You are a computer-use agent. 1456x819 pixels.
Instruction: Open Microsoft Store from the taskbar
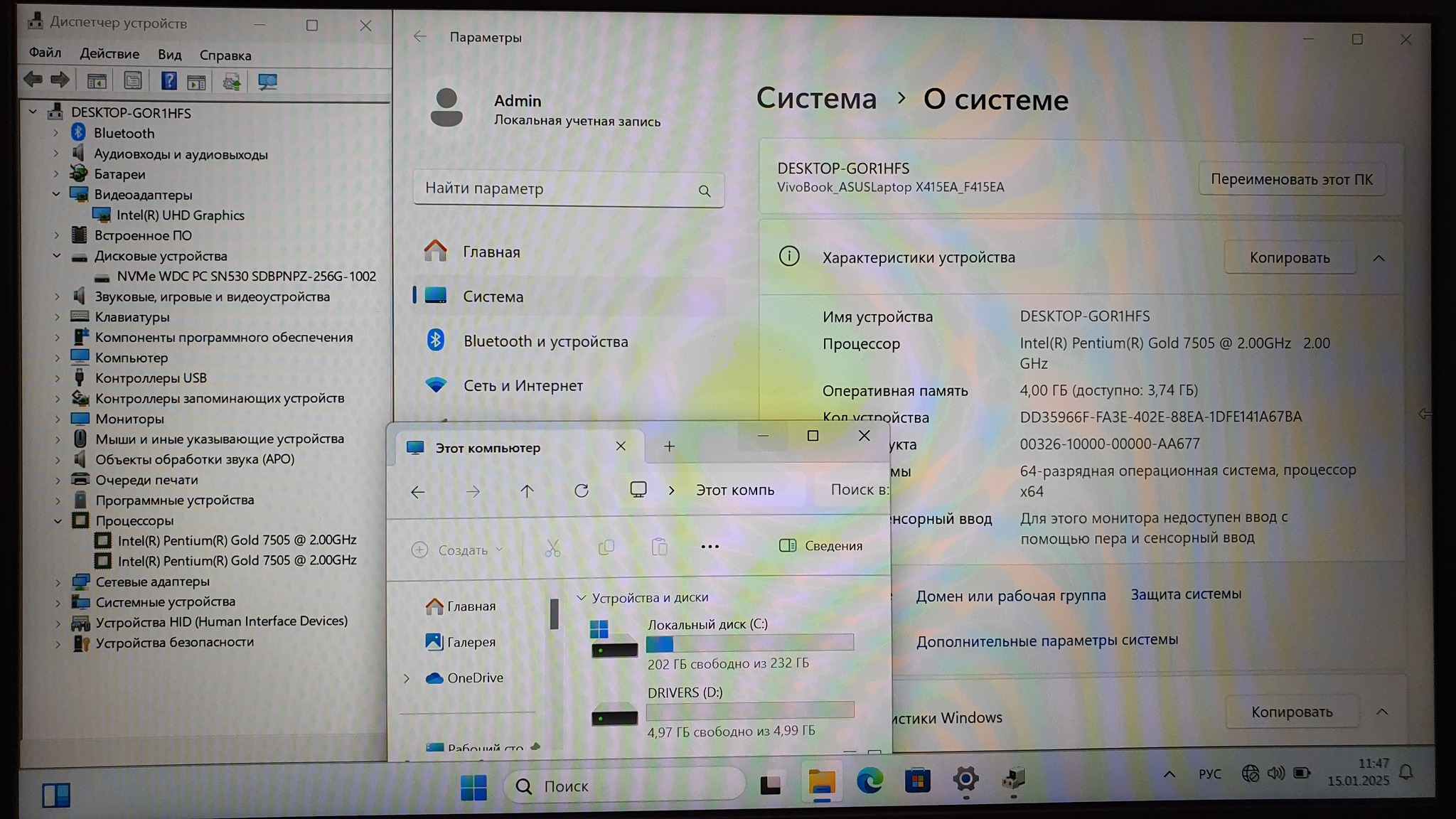[917, 781]
